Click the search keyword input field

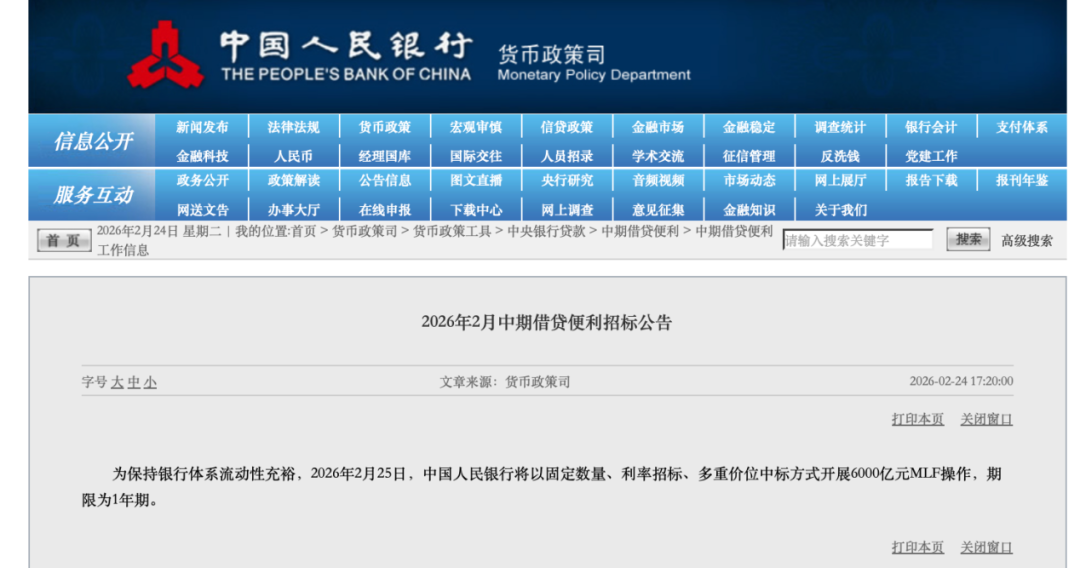[x=857, y=240]
